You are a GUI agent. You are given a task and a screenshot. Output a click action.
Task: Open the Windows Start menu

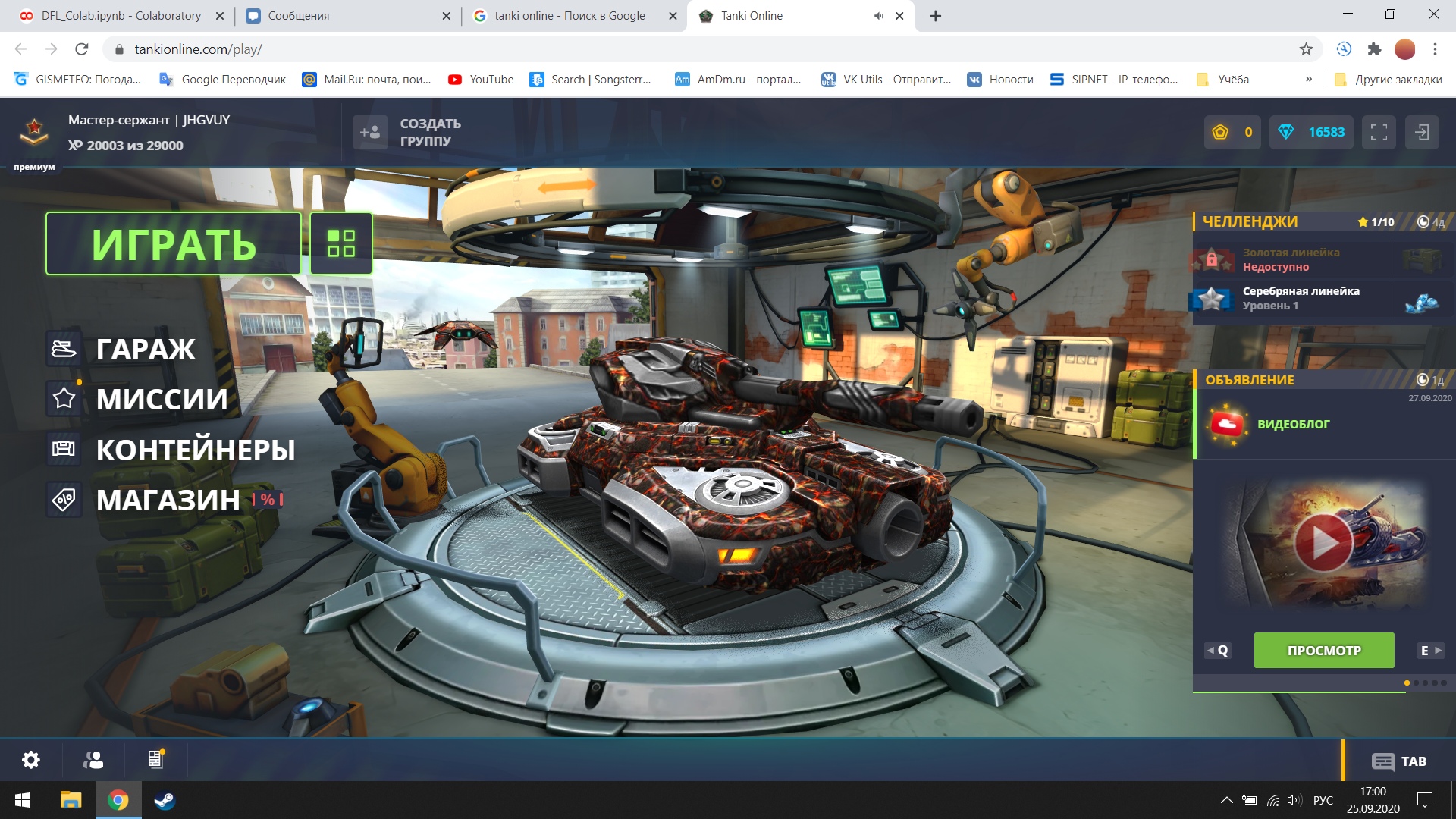coord(23,800)
